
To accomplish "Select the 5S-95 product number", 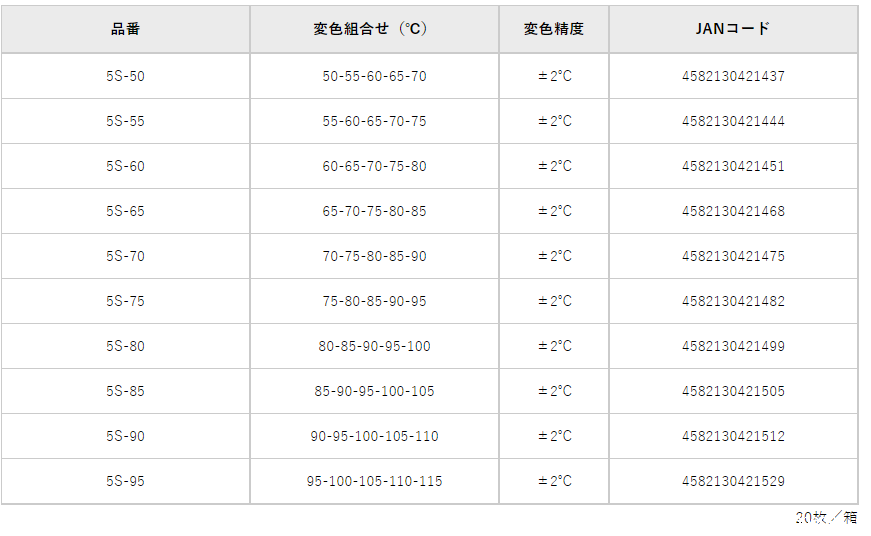I will pos(125,481).
